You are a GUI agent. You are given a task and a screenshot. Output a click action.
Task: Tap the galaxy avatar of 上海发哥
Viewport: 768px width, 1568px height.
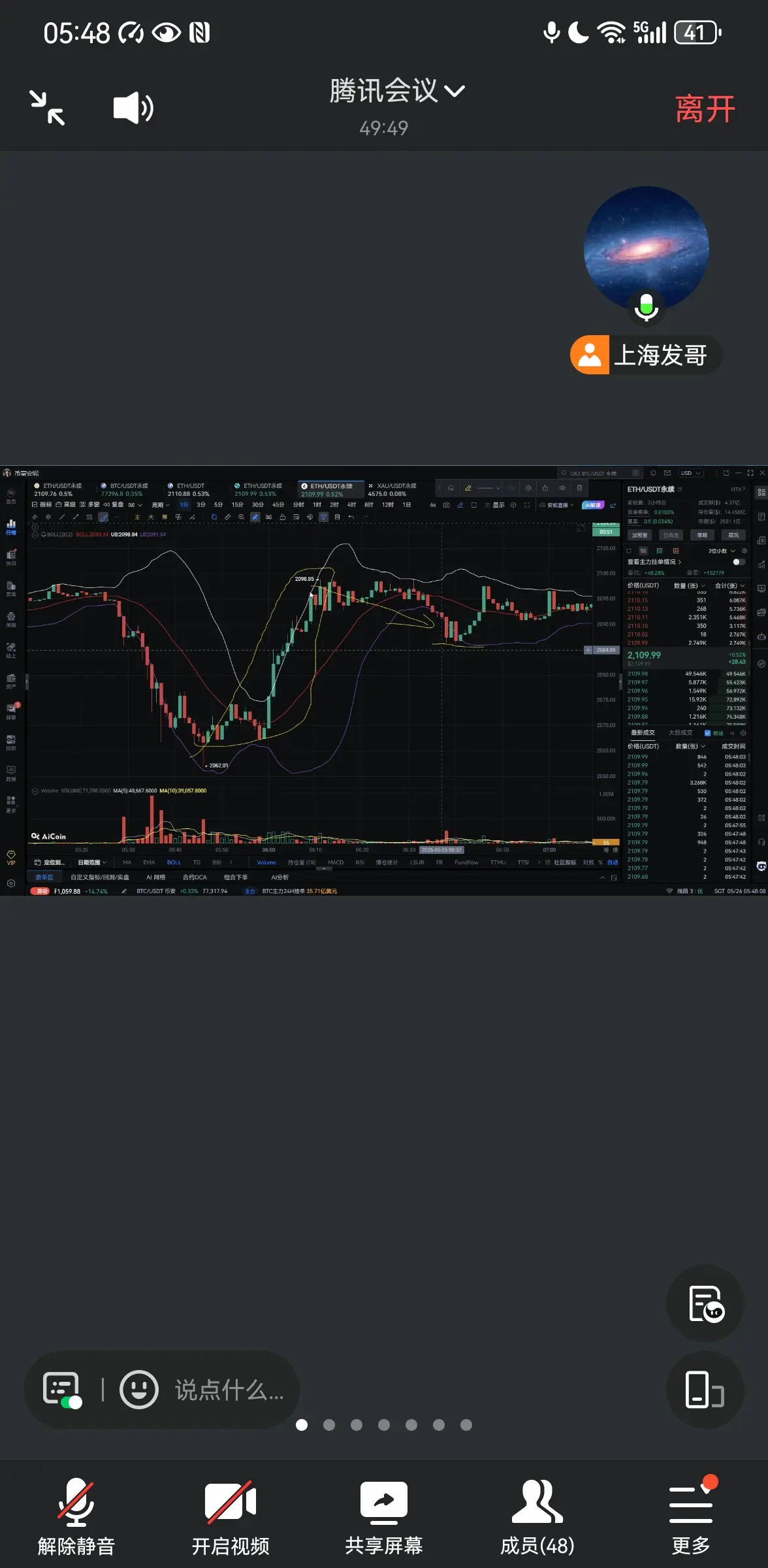pos(646,248)
